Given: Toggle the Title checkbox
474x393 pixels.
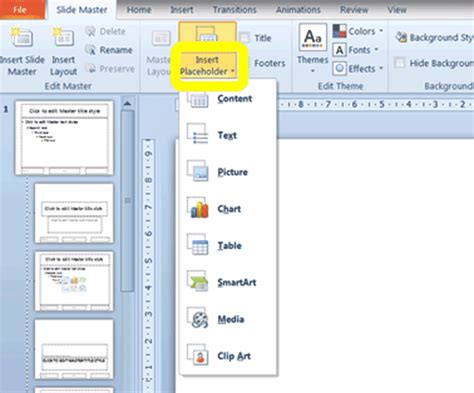Looking at the screenshot, I should (x=245, y=38).
